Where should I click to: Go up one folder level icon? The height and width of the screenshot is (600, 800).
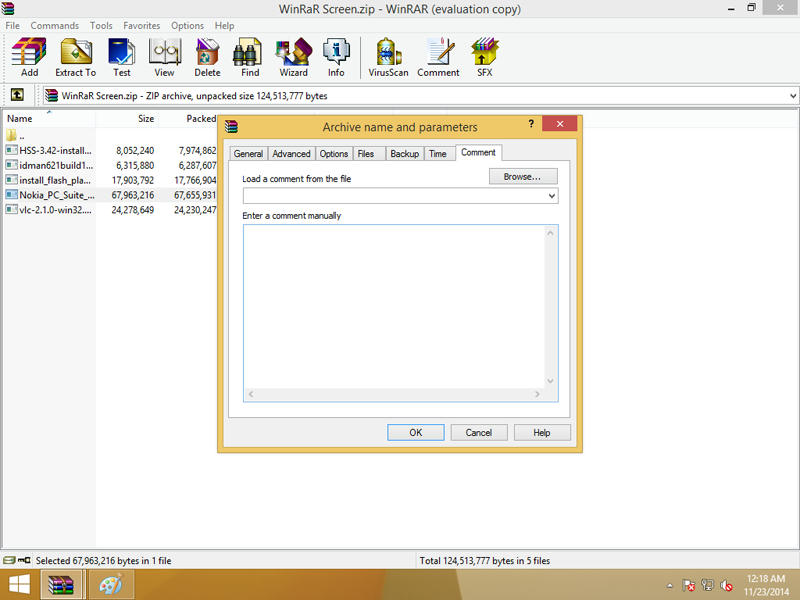click(x=17, y=95)
